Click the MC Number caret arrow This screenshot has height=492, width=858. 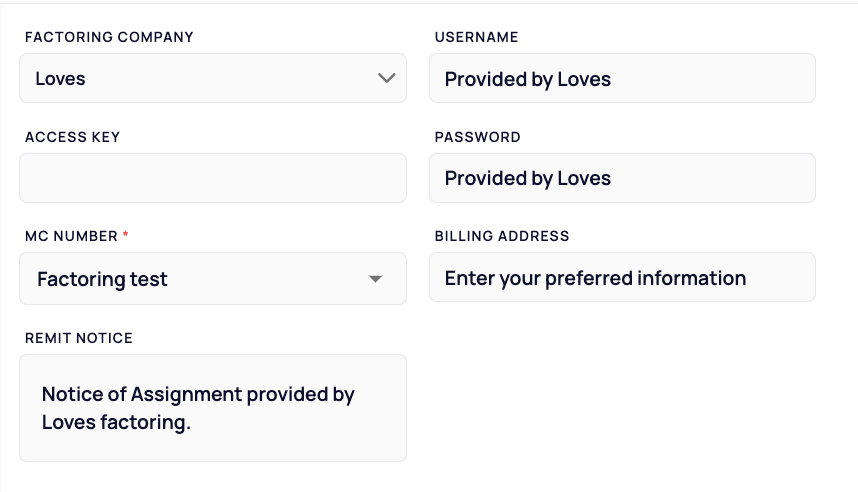click(375, 279)
